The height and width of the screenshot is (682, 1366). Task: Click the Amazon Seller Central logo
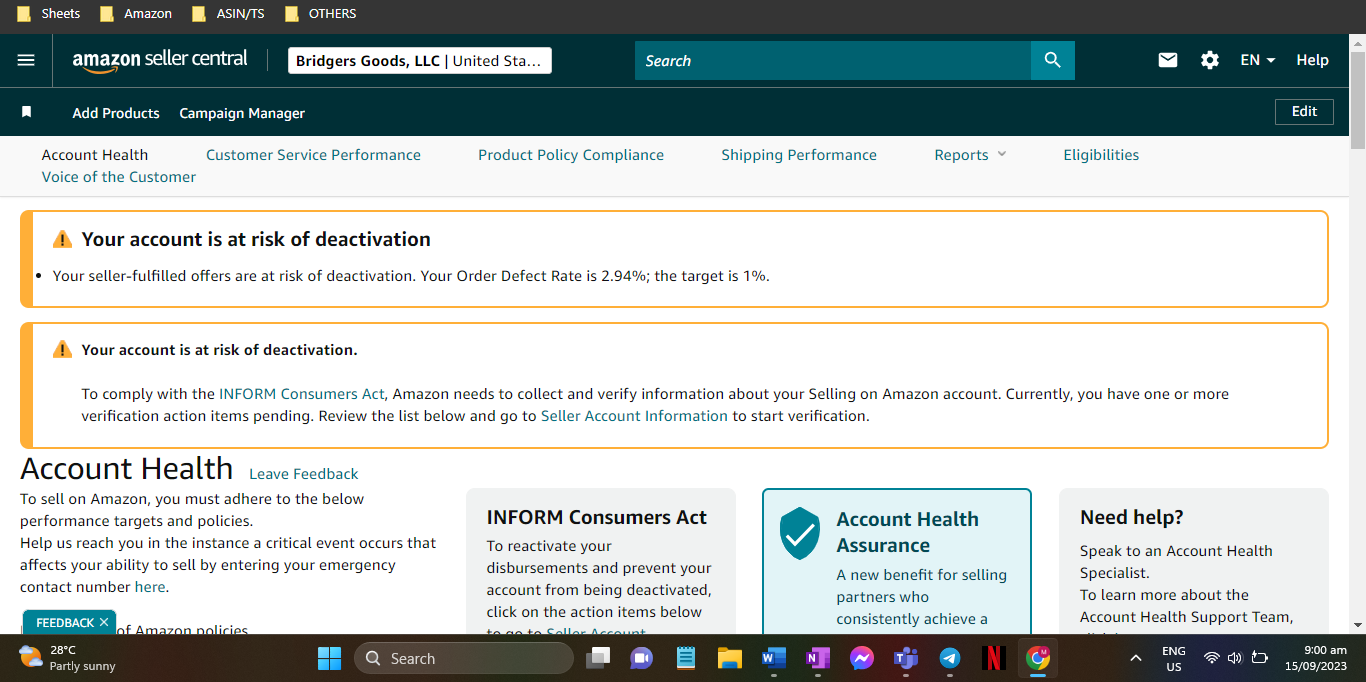click(160, 60)
